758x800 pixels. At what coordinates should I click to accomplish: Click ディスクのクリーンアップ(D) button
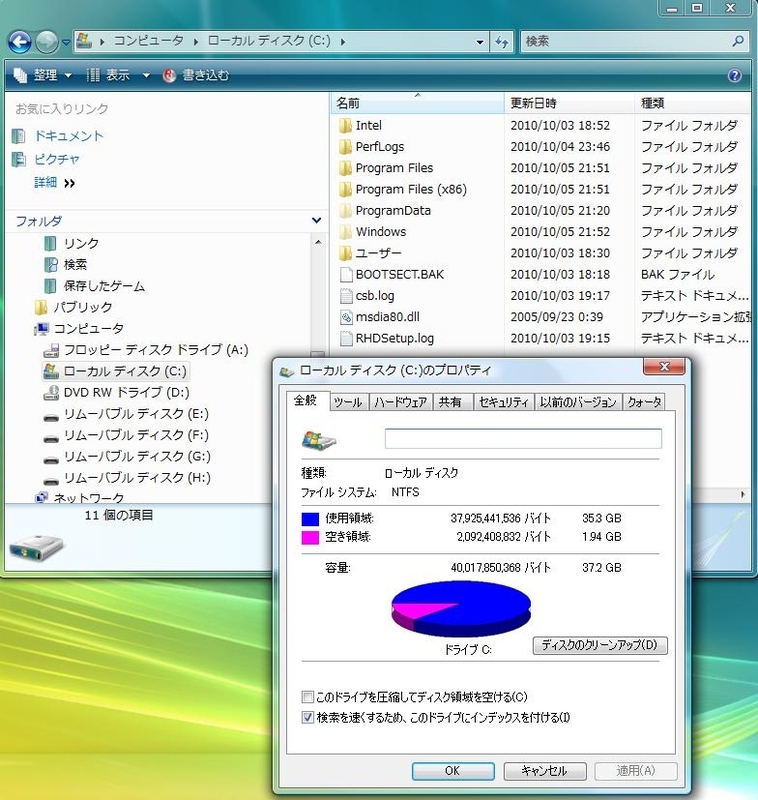[600, 645]
